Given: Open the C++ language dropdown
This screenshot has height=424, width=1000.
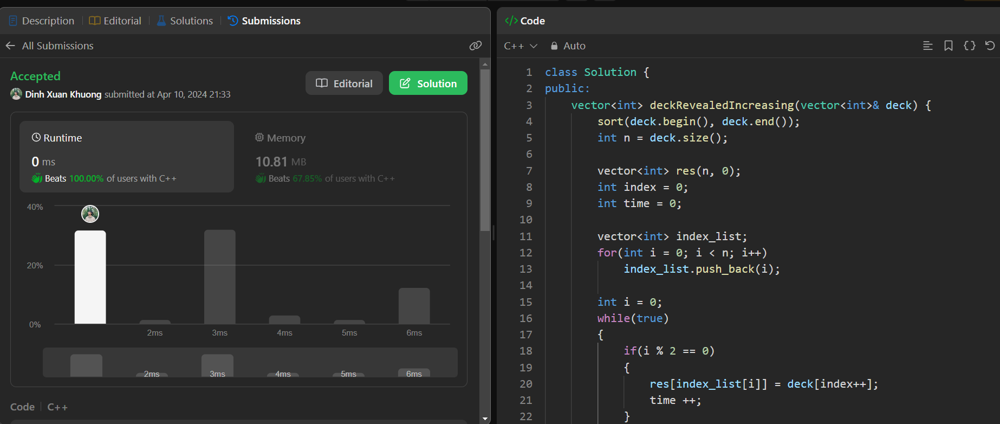Looking at the screenshot, I should [x=520, y=46].
